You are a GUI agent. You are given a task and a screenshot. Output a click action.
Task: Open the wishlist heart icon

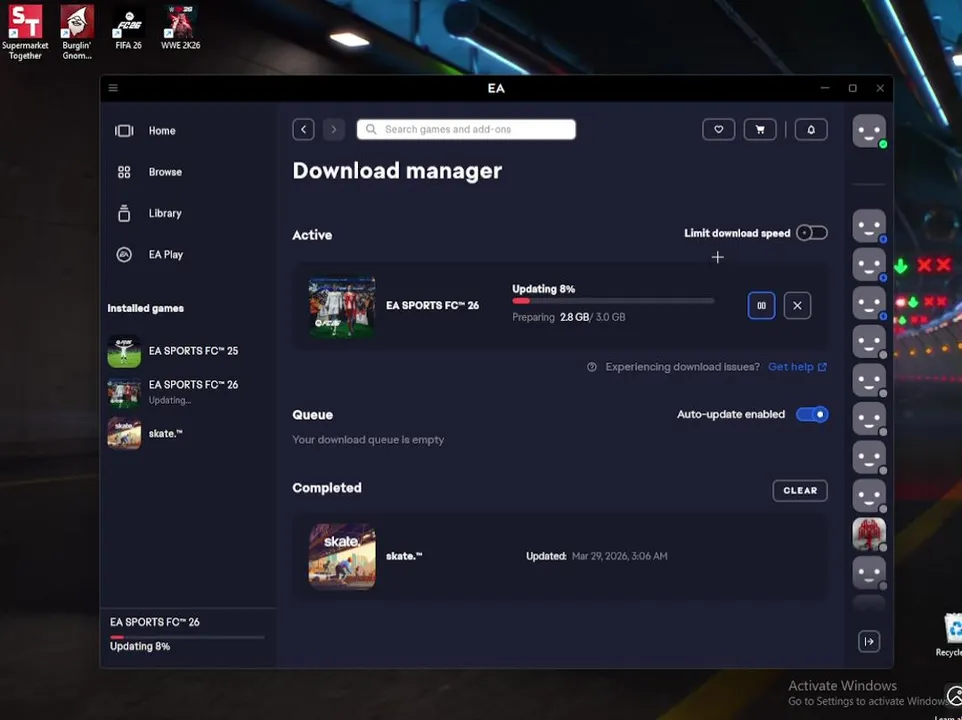(718, 129)
